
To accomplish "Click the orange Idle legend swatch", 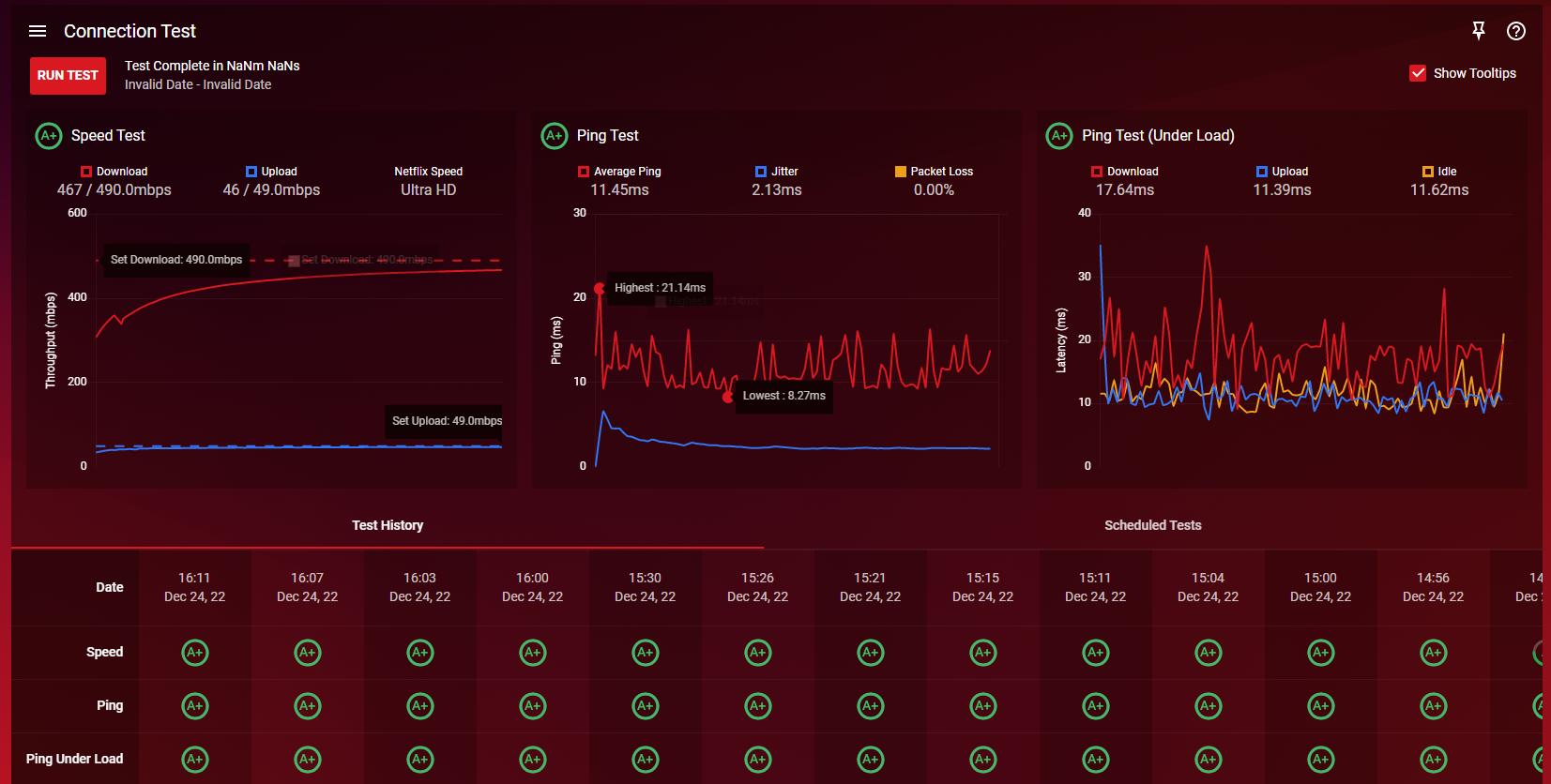I will click(x=1428, y=172).
